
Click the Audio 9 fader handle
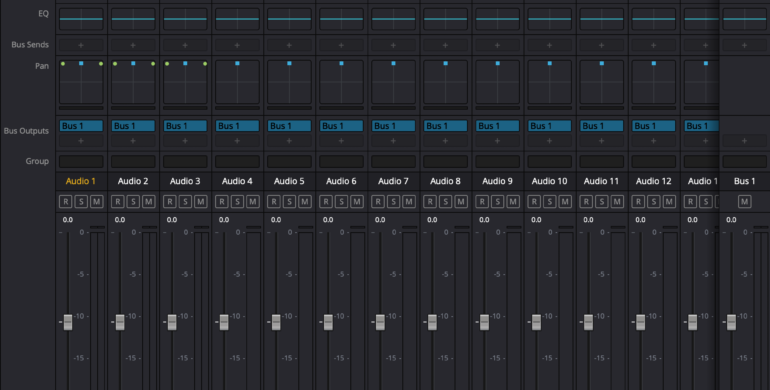484,322
